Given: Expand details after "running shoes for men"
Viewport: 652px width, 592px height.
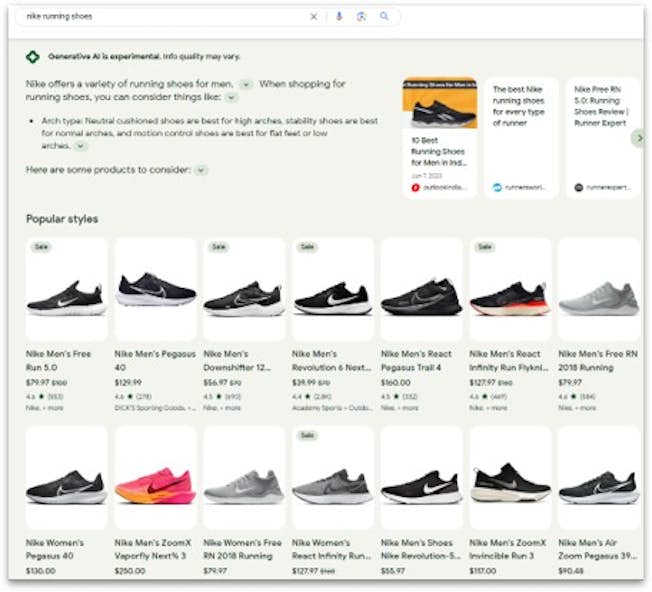Looking at the screenshot, I should [246, 85].
